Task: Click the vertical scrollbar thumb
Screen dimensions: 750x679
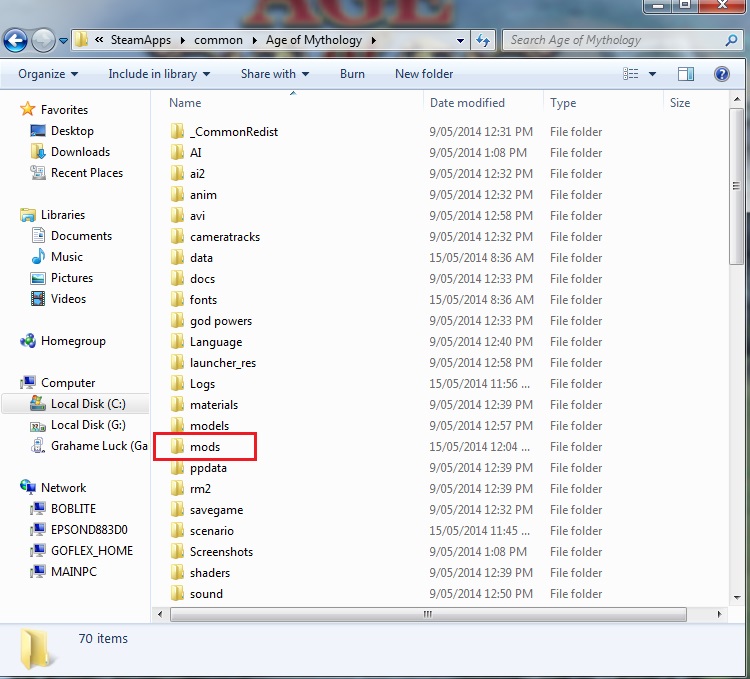Action: click(736, 186)
